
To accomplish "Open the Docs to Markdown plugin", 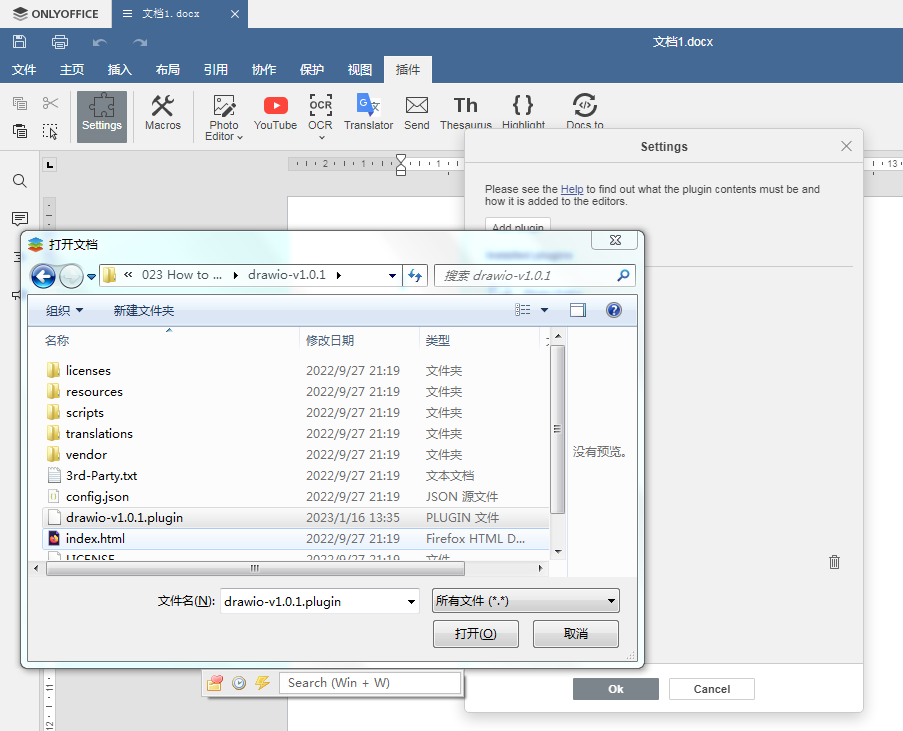I will [585, 112].
